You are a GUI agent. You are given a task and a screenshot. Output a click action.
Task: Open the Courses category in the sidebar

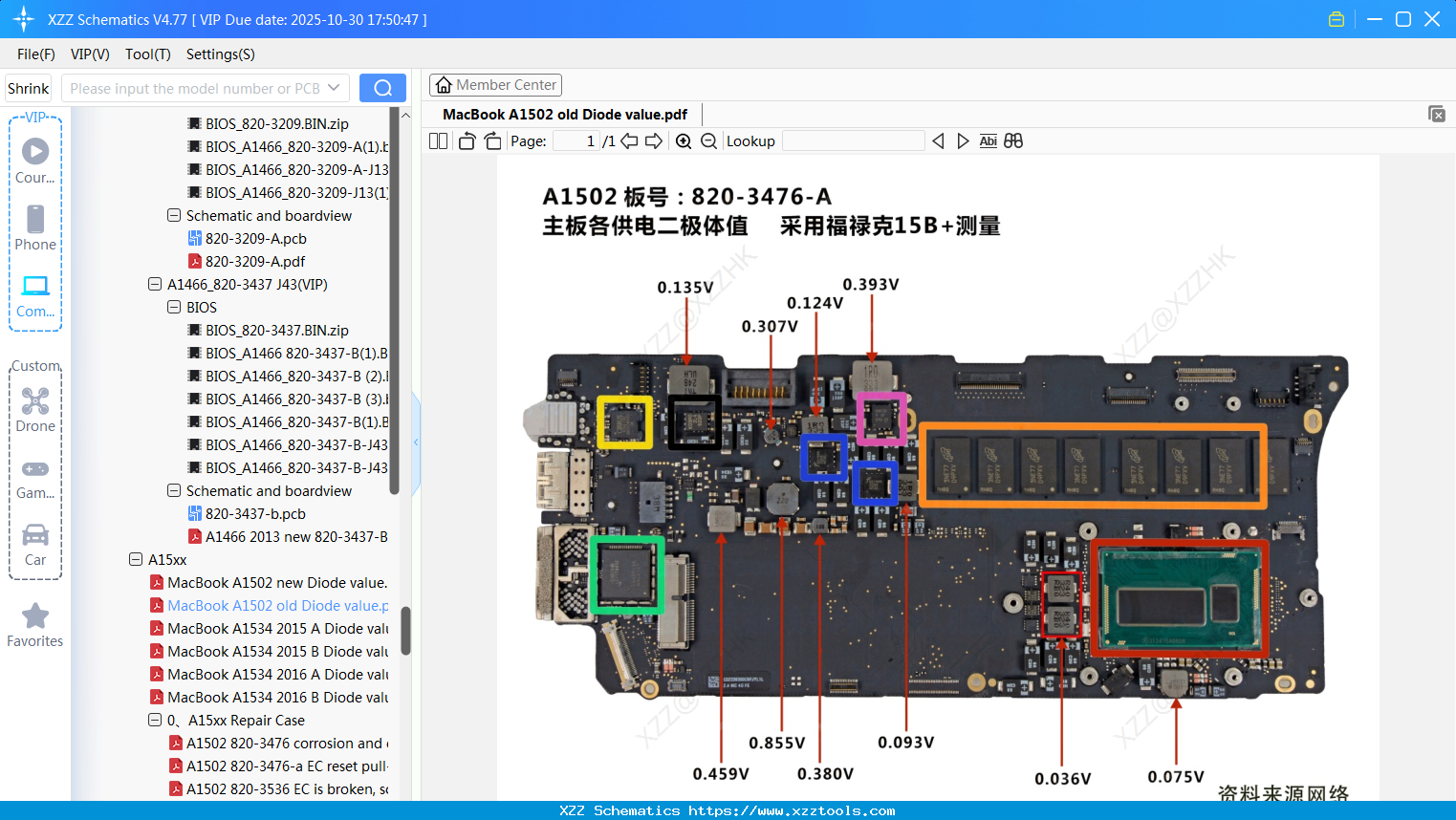point(35,161)
